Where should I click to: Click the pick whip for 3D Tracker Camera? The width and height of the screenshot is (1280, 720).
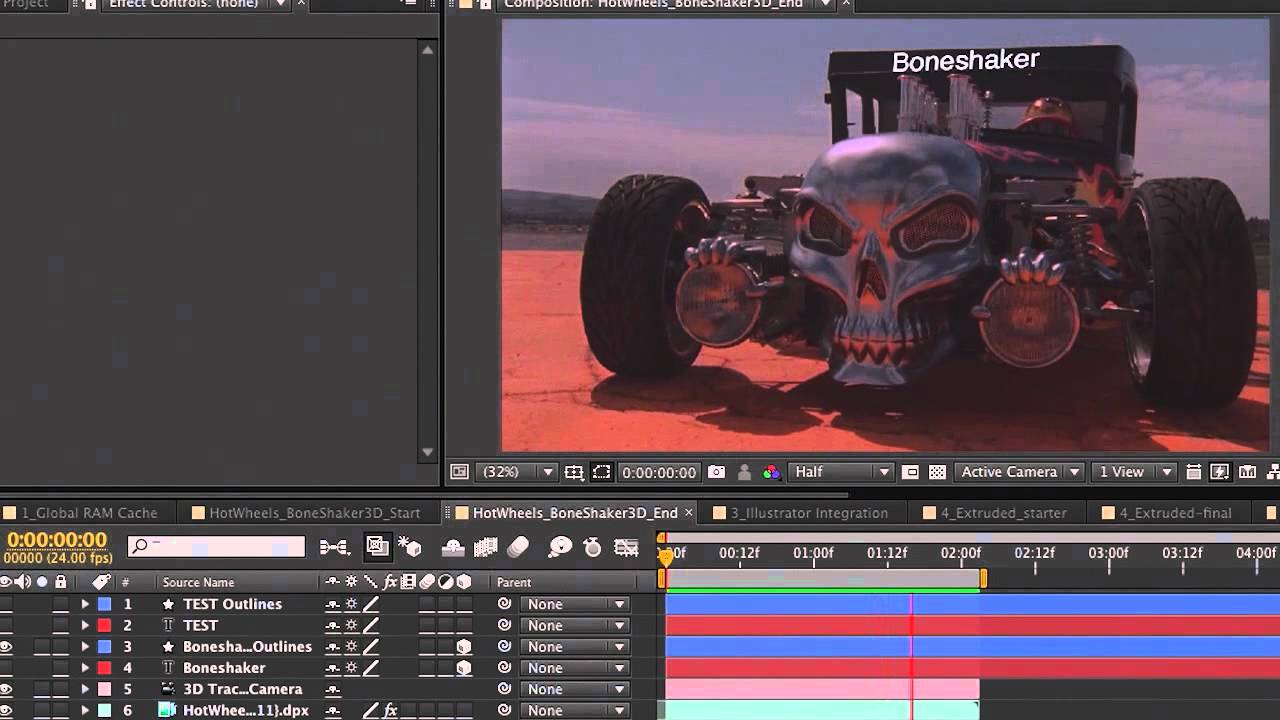(x=504, y=689)
